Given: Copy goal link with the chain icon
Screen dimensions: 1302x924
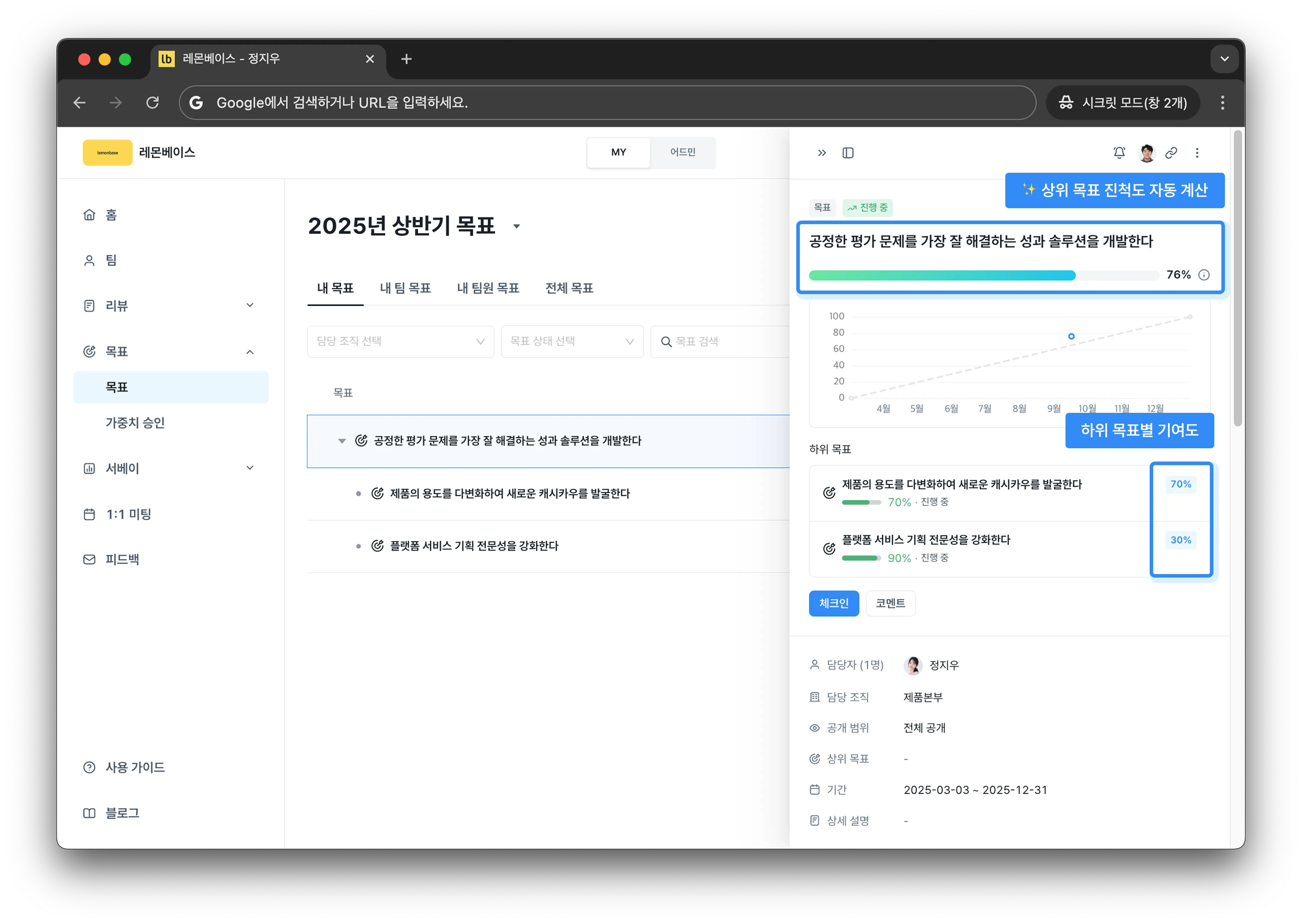Looking at the screenshot, I should (x=1171, y=152).
